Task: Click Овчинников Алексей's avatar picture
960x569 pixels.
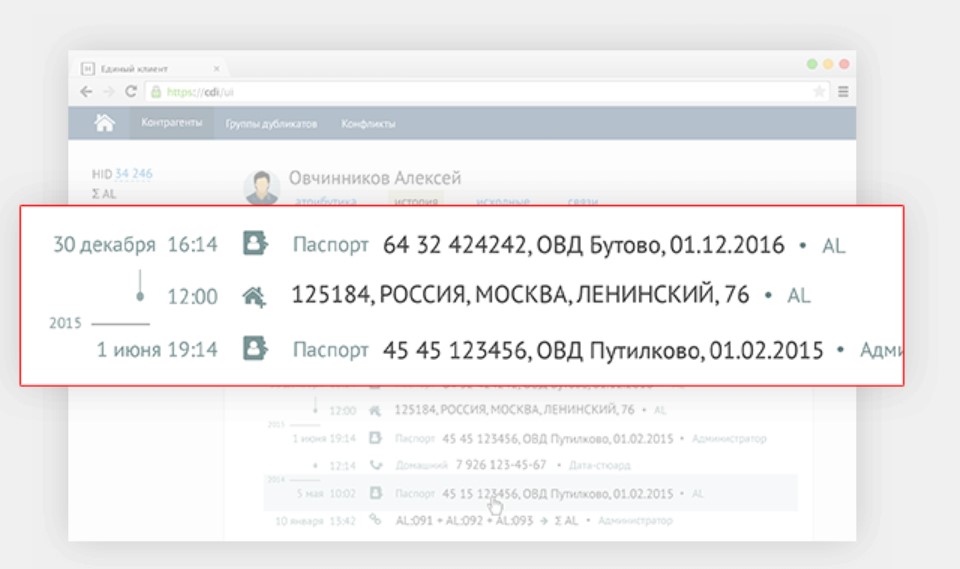Action: pos(262,187)
